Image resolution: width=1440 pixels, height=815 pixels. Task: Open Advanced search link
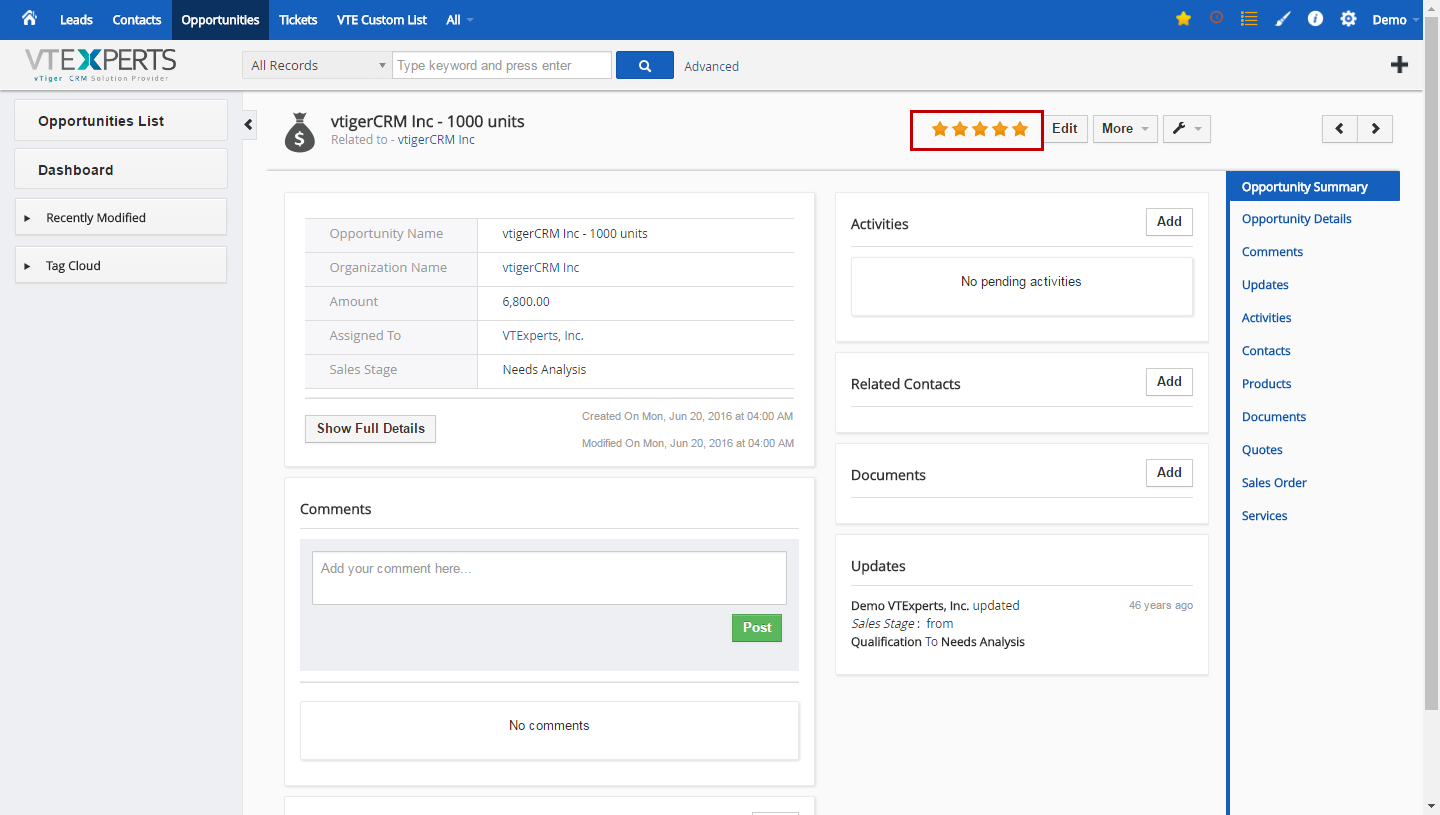coord(711,66)
